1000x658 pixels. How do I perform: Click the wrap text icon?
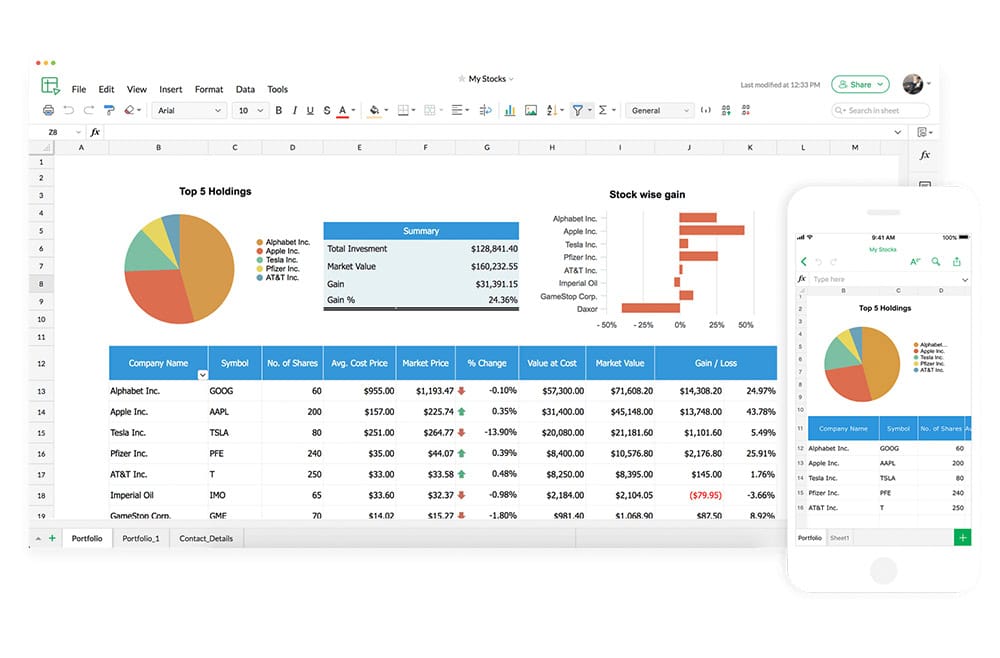485,110
